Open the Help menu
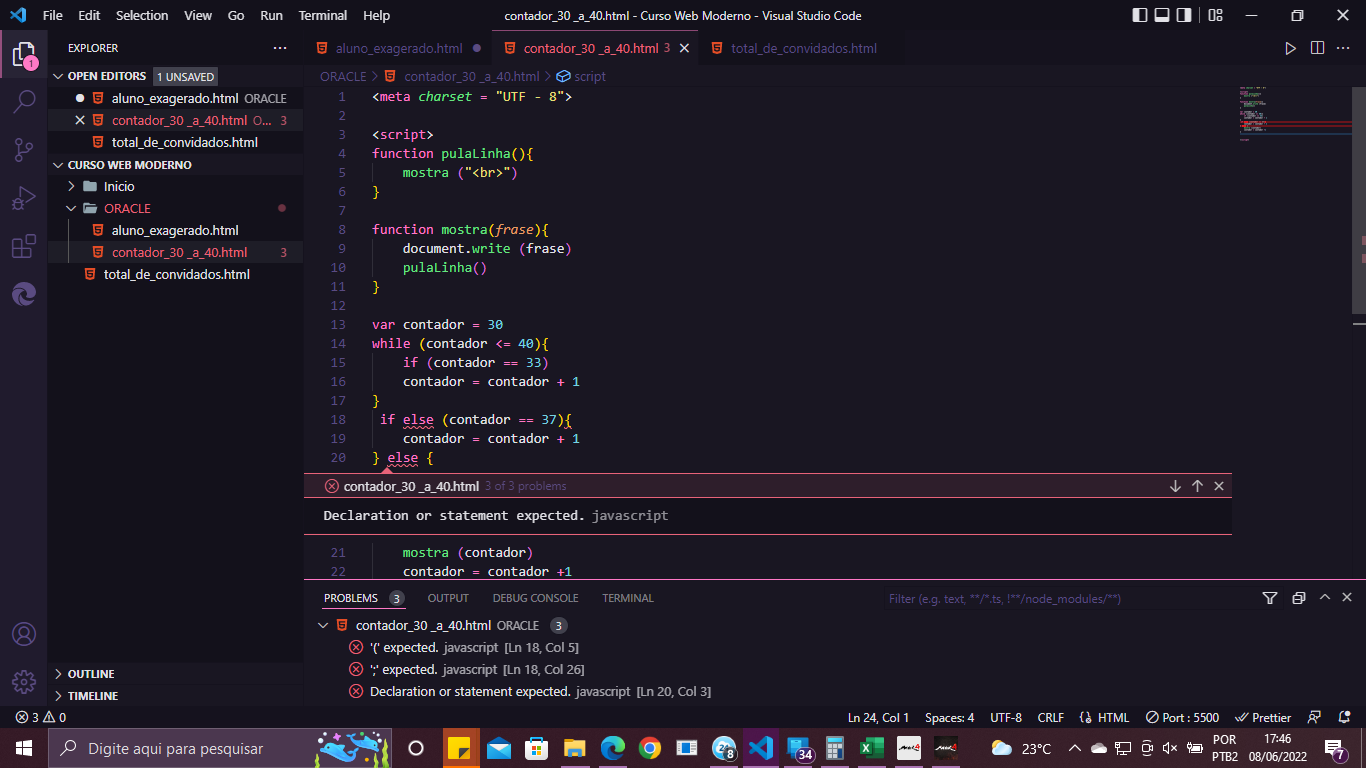 (377, 15)
